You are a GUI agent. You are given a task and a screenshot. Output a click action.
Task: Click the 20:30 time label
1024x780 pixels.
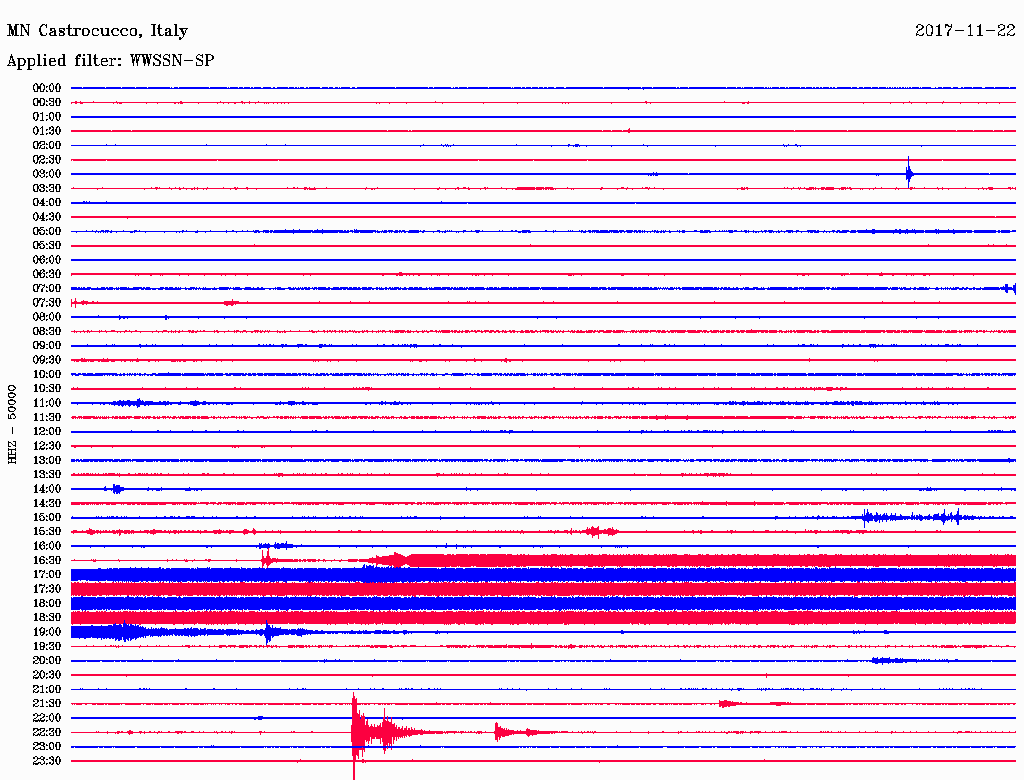pos(47,675)
